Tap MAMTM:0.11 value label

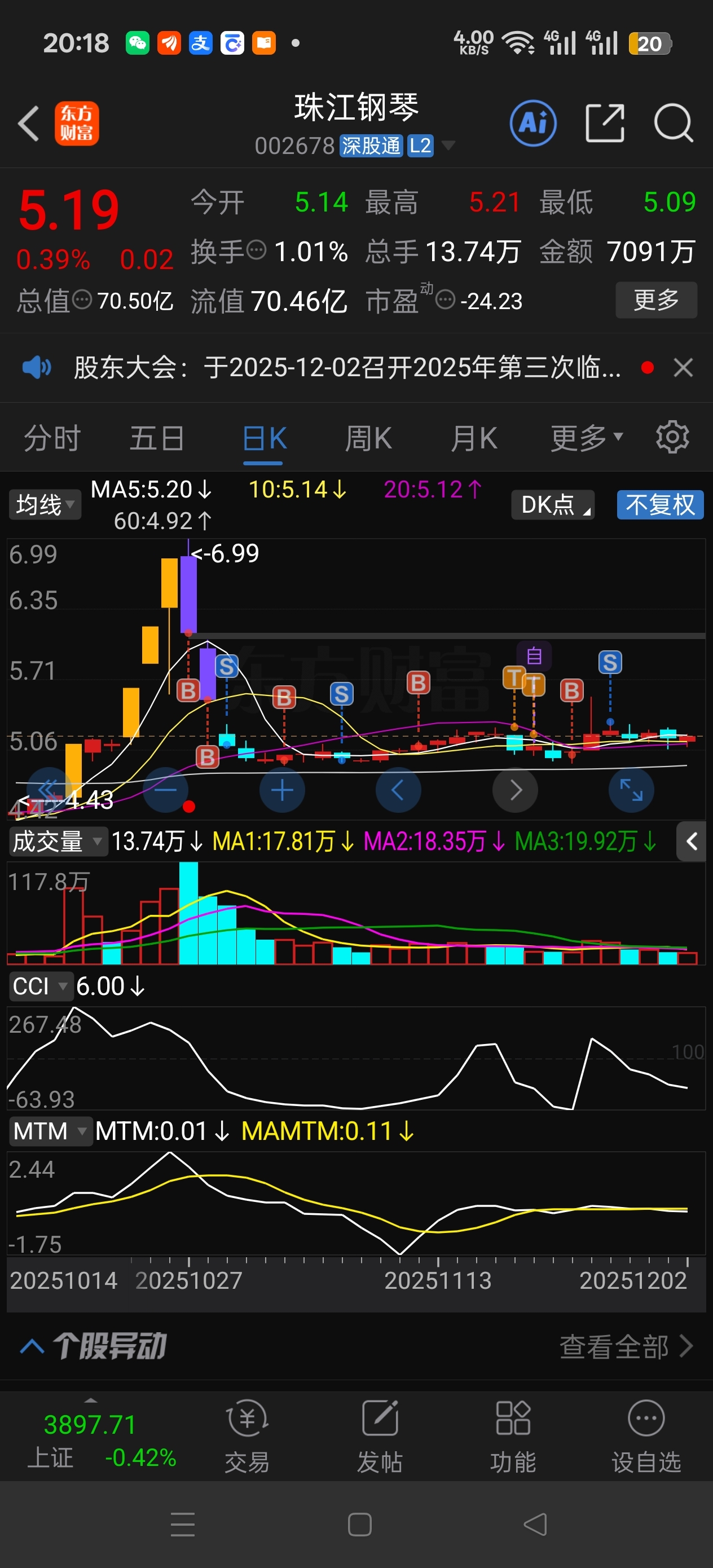point(328,1131)
